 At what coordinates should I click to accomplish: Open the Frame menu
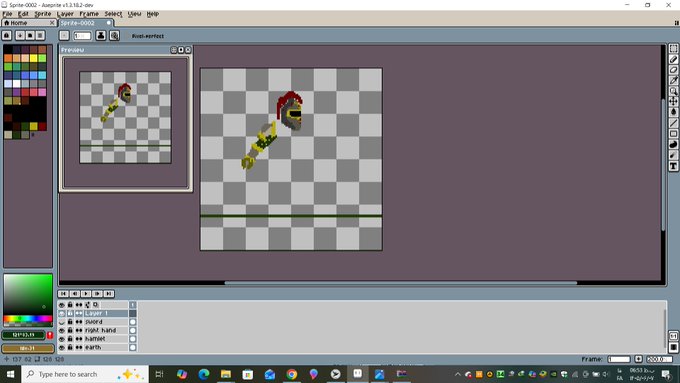[89, 14]
